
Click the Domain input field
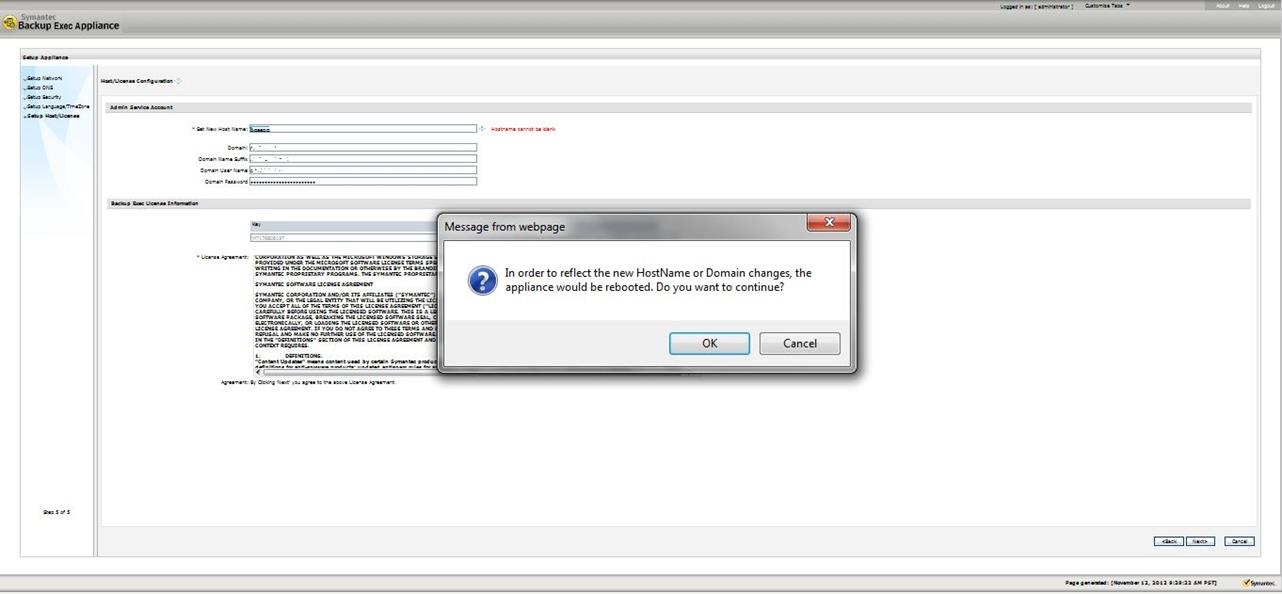click(x=363, y=148)
